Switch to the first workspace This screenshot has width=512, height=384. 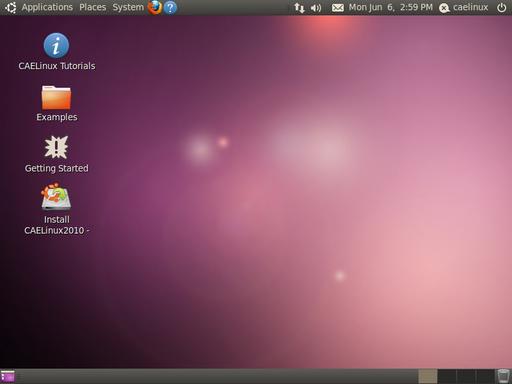point(428,377)
